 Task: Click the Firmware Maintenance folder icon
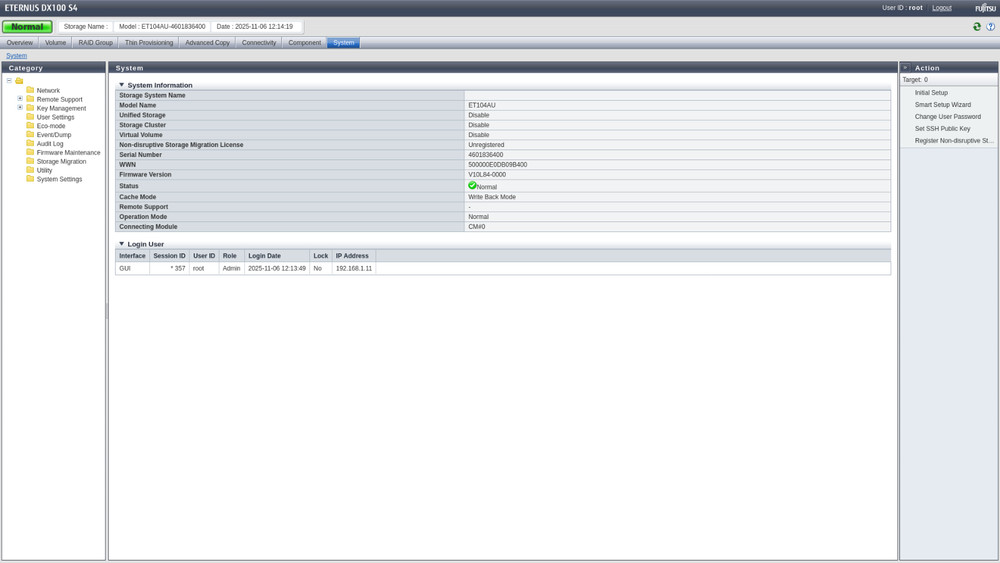pos(30,152)
